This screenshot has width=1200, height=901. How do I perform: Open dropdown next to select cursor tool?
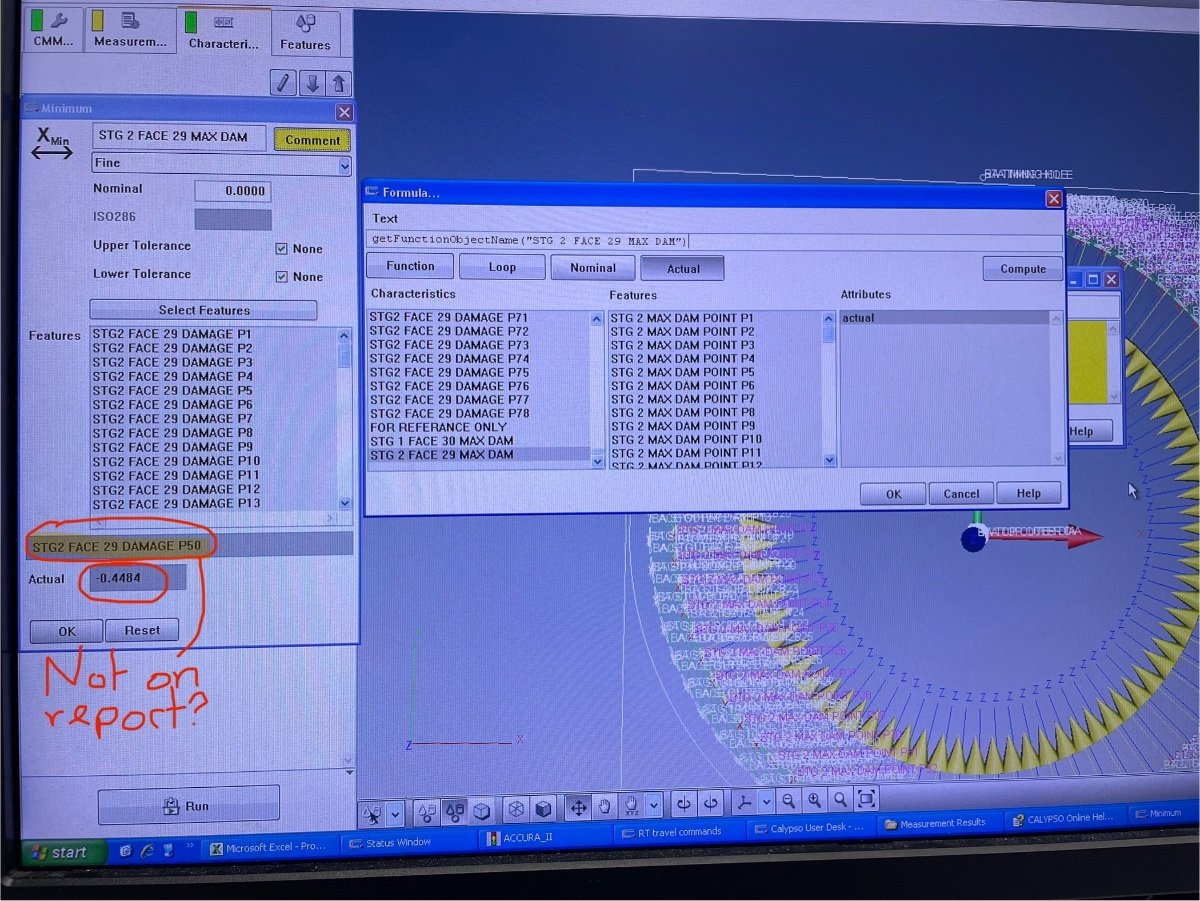click(x=396, y=813)
